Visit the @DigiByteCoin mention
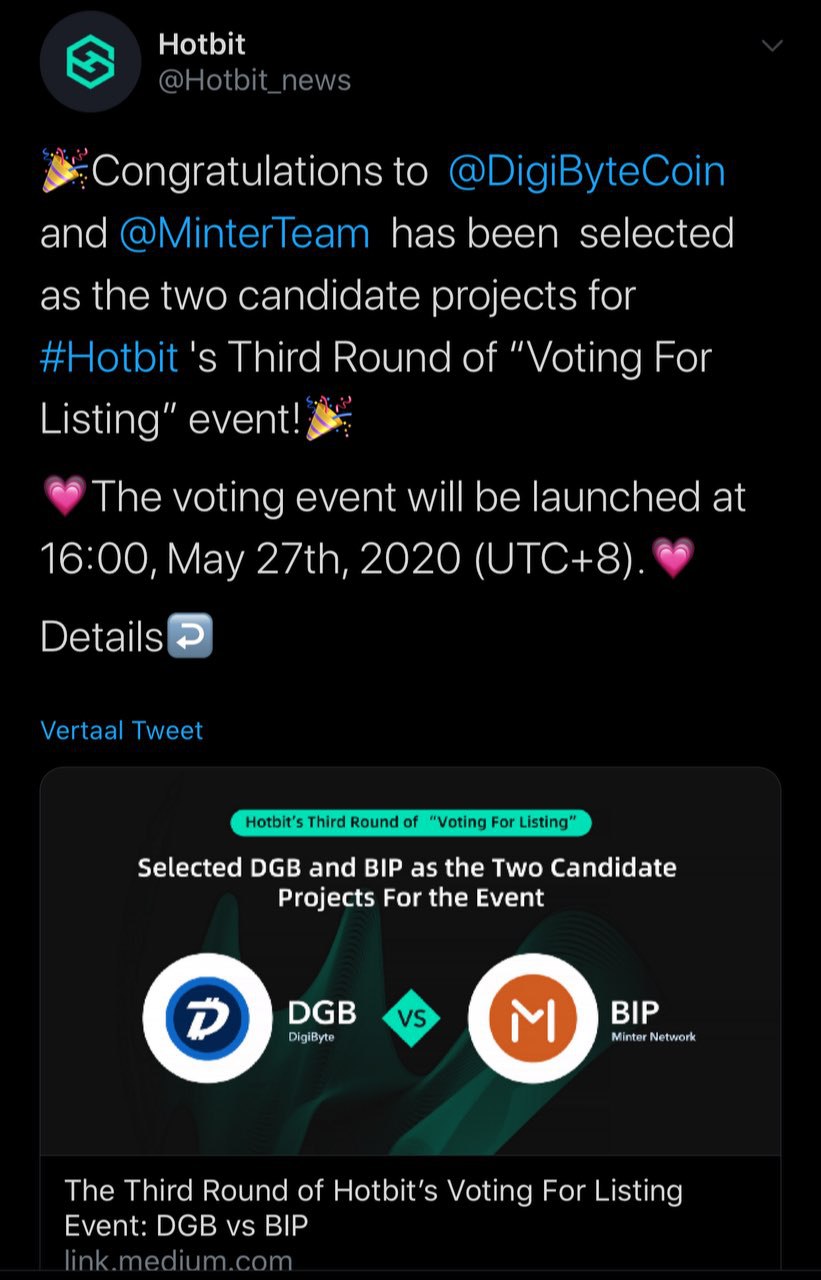Image resolution: width=821 pixels, height=1280 pixels. [587, 172]
